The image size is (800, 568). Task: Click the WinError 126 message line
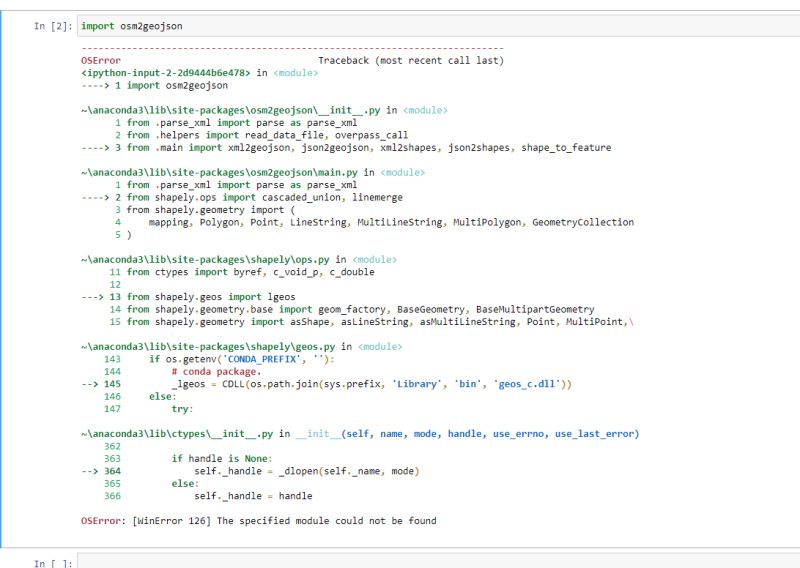[x=259, y=521]
